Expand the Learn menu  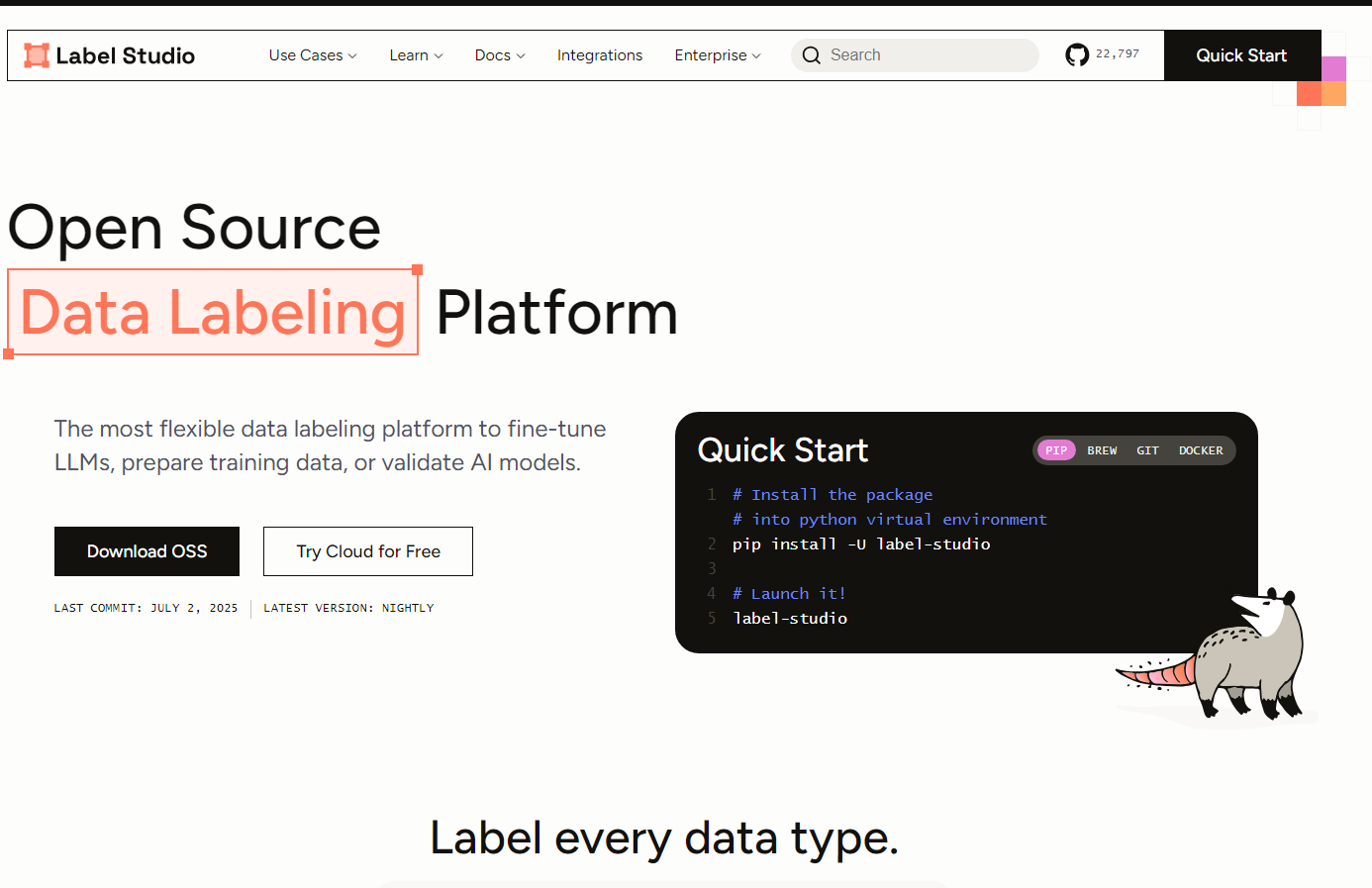(x=416, y=55)
